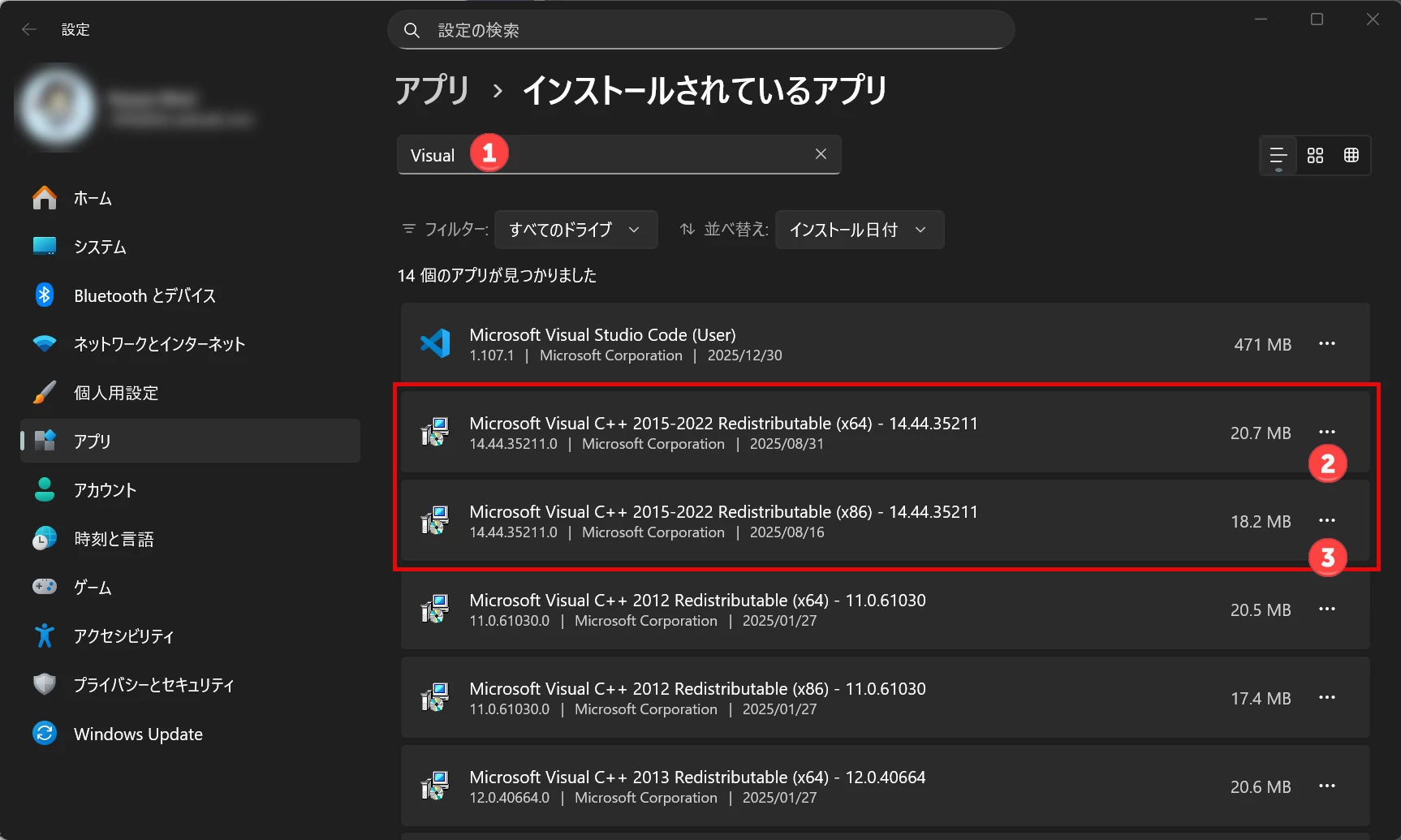Viewport: 1401px width, 840px height.
Task: Open the インストール日付 sort dropdown
Action: click(x=860, y=230)
